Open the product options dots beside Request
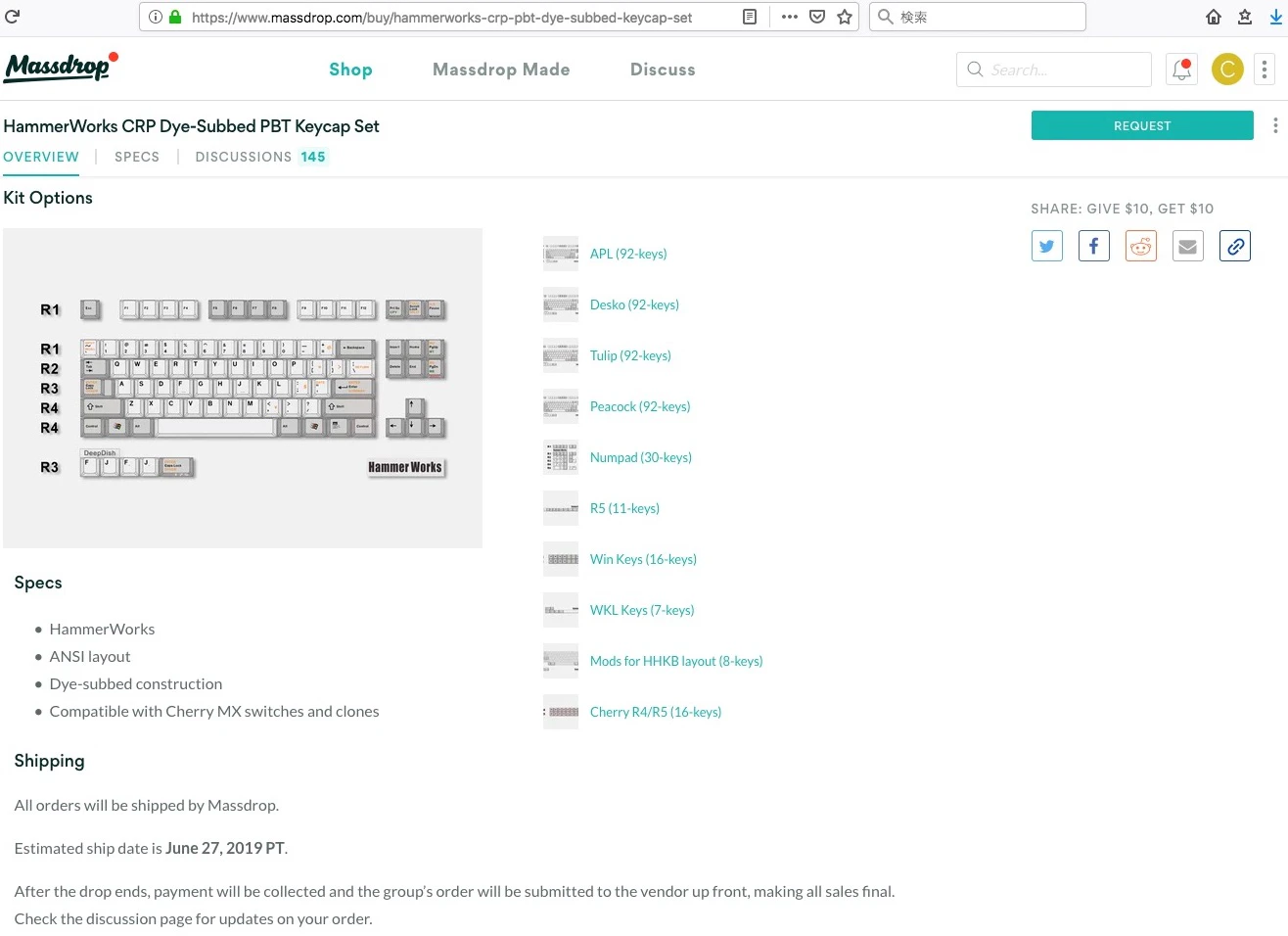Screen dimensions: 1288x936 click(x=1275, y=125)
